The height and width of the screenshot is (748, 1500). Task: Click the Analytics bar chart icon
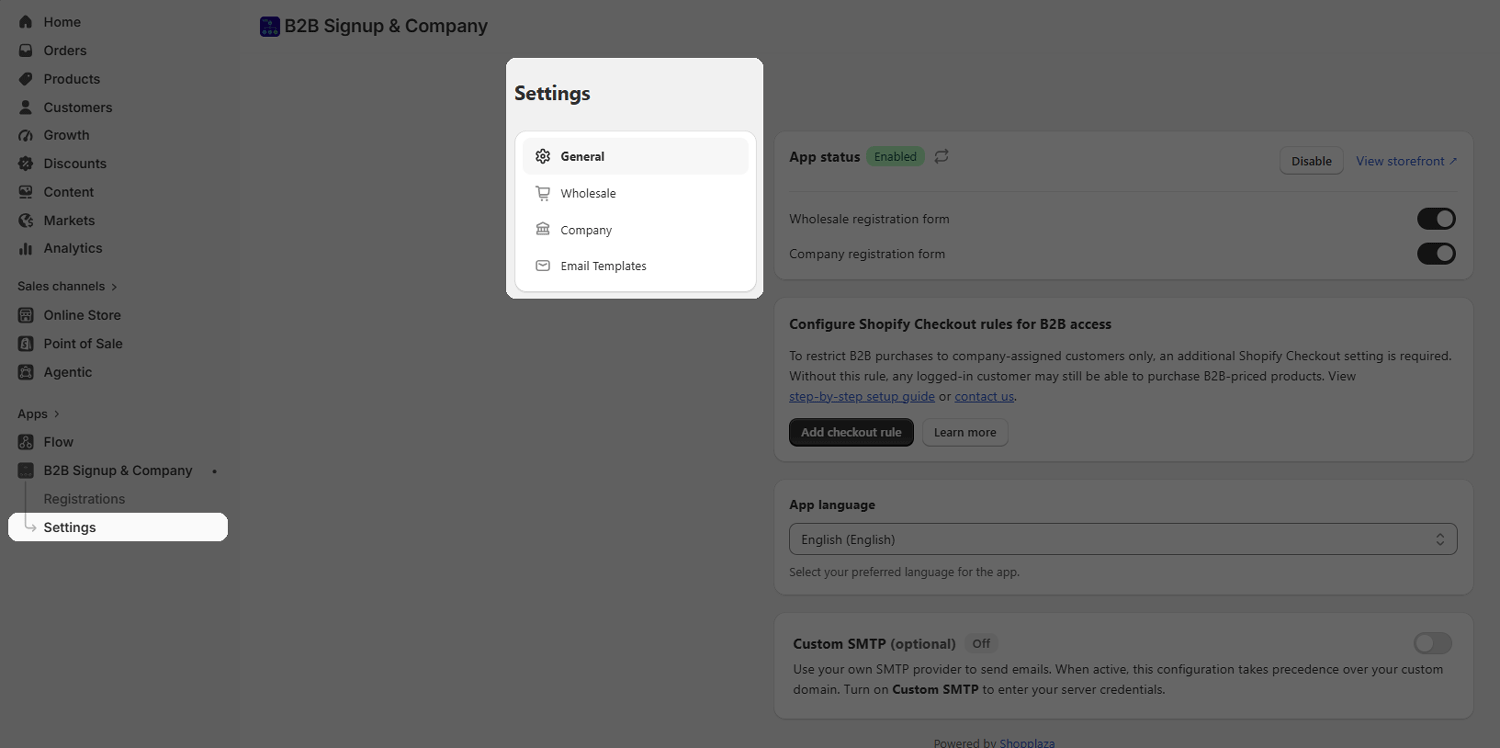coord(26,248)
